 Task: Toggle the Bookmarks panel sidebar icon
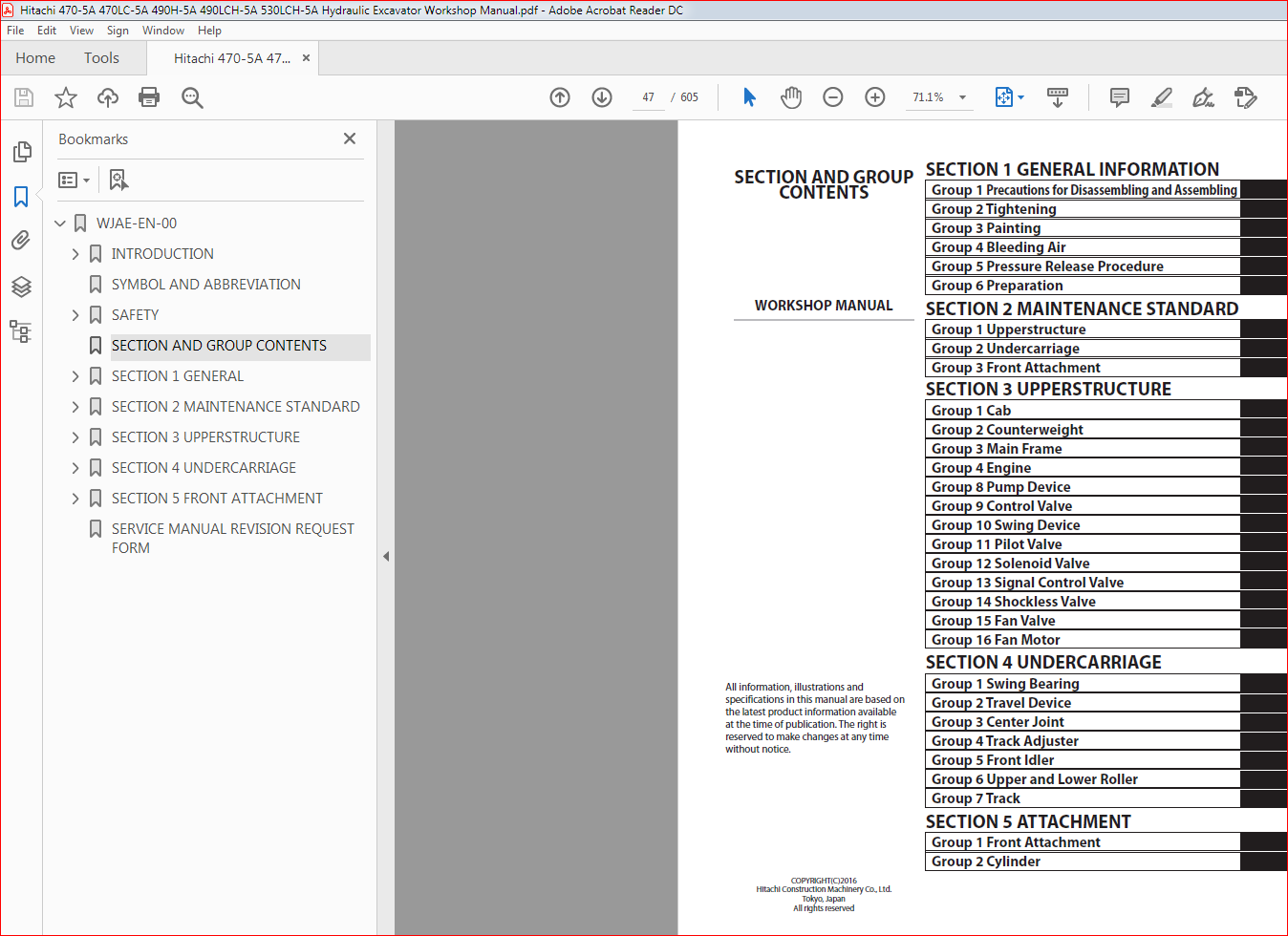point(21,197)
